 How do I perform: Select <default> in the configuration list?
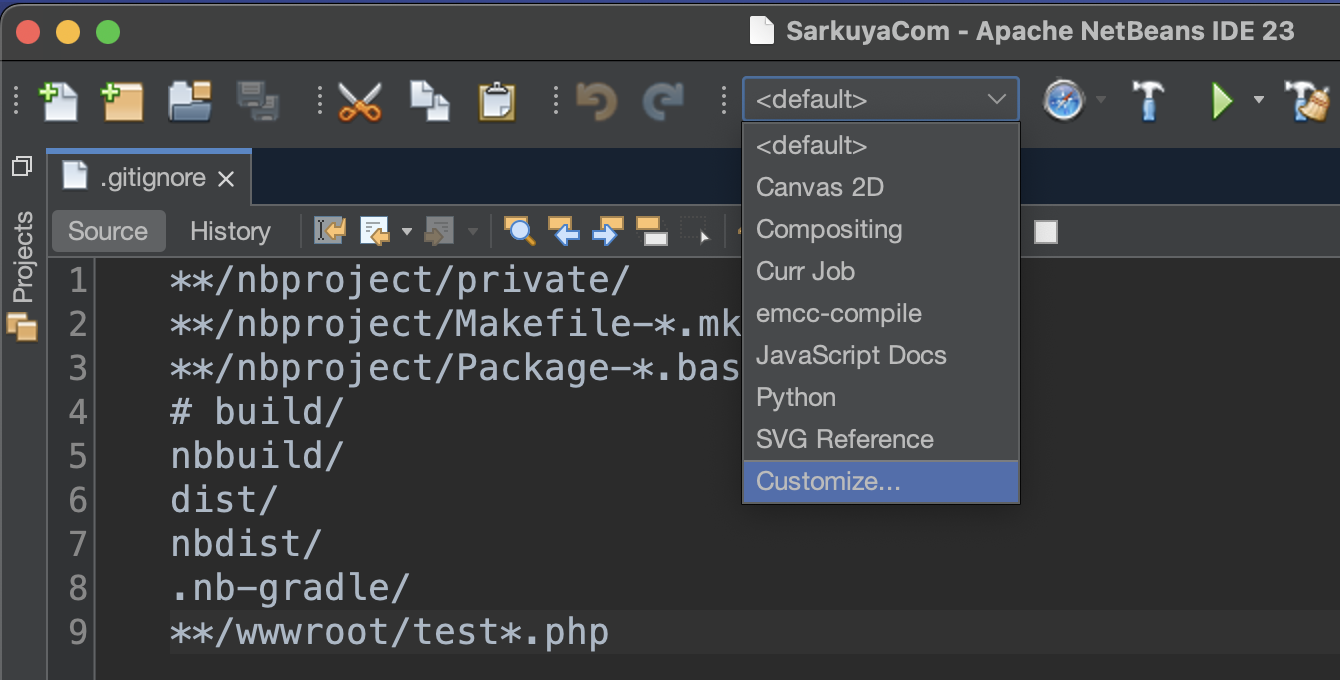[x=881, y=145]
